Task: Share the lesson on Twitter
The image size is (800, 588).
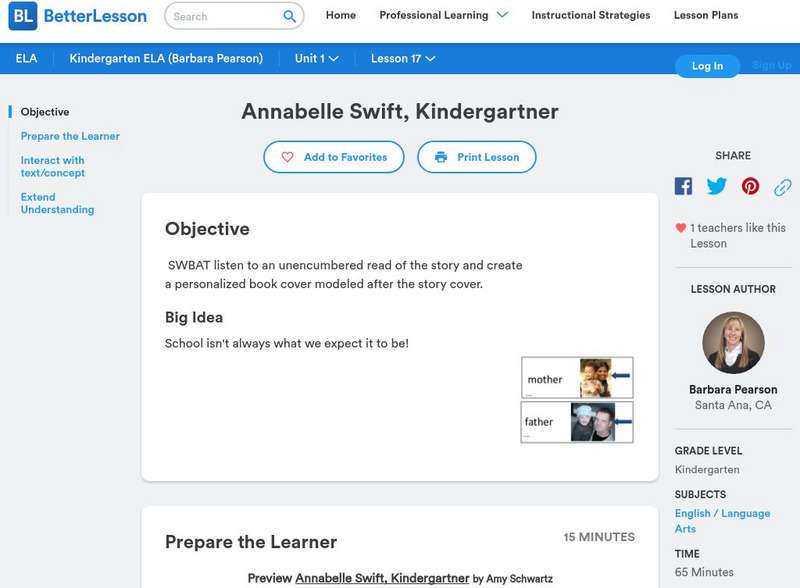Action: [x=715, y=185]
